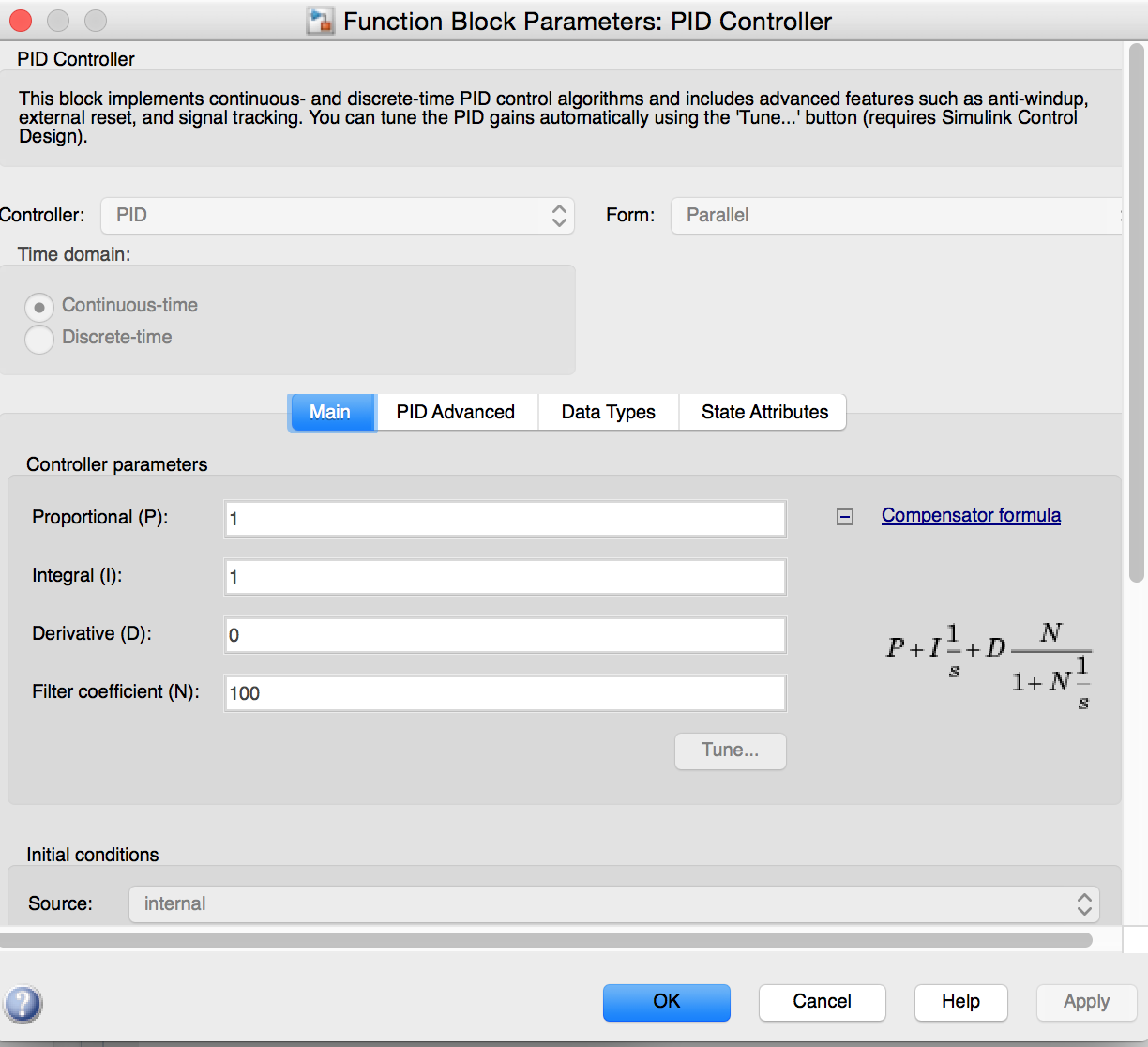
Task: Collapse the Compensator formula minus box
Action: pyautogui.click(x=845, y=517)
